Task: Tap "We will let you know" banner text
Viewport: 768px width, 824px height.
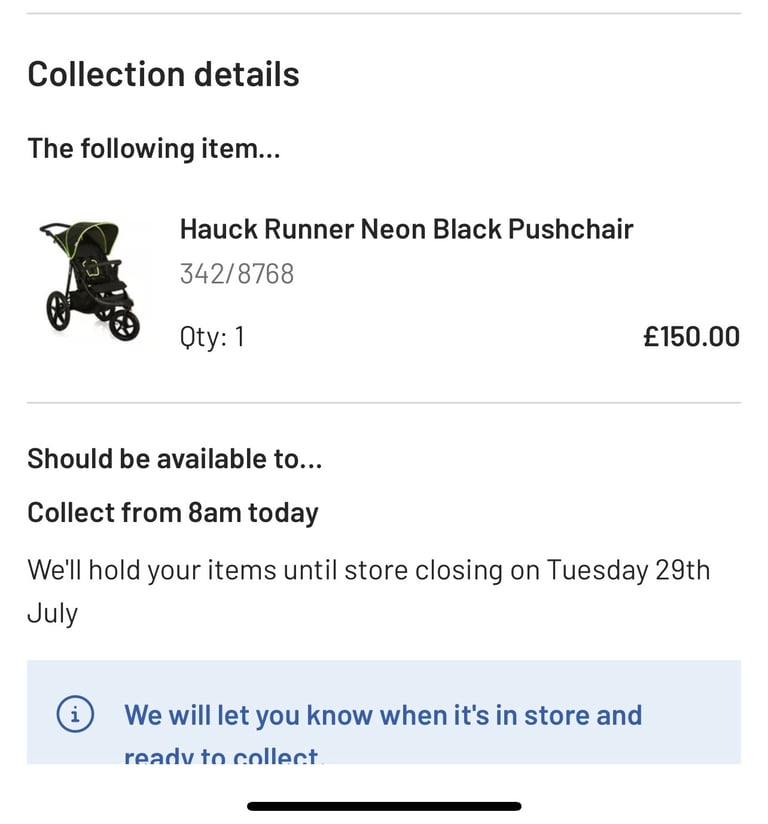Action: [383, 715]
